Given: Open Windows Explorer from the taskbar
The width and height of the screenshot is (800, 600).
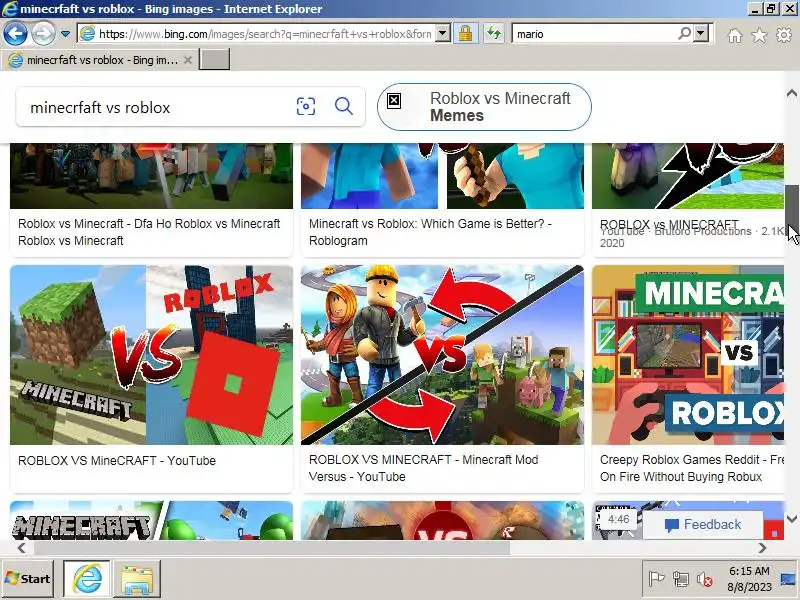Looking at the screenshot, I should click(x=137, y=579).
